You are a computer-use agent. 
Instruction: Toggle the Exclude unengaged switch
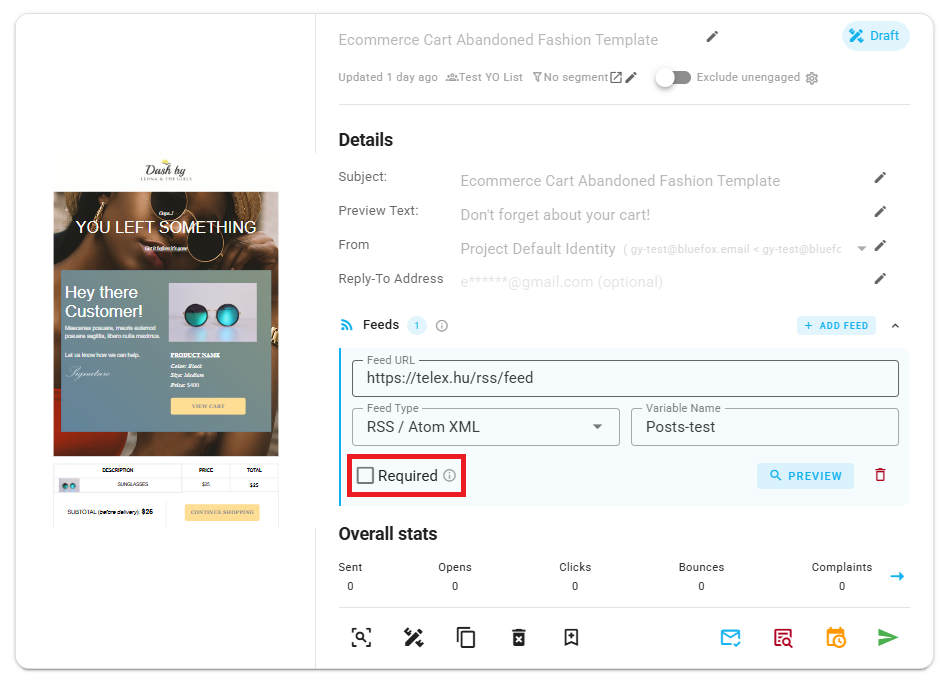click(x=674, y=77)
